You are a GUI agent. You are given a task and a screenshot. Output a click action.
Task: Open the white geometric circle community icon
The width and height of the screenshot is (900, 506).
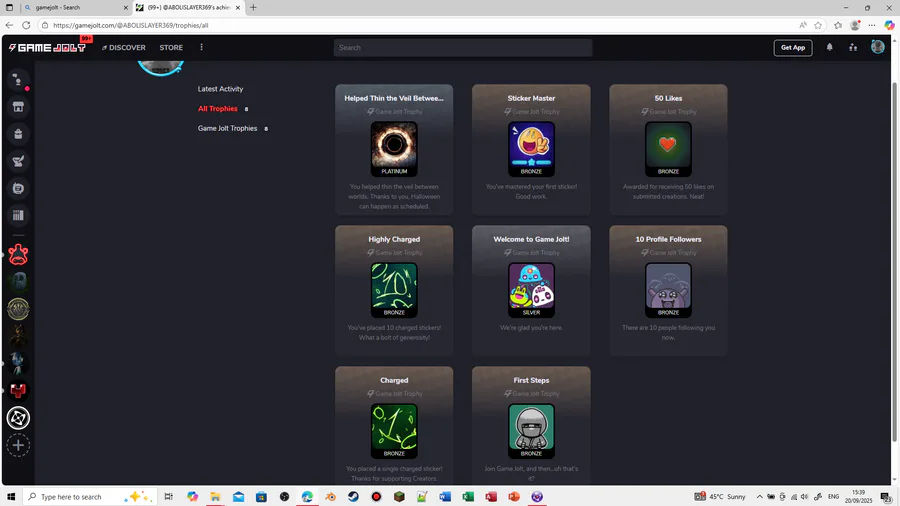(18, 418)
